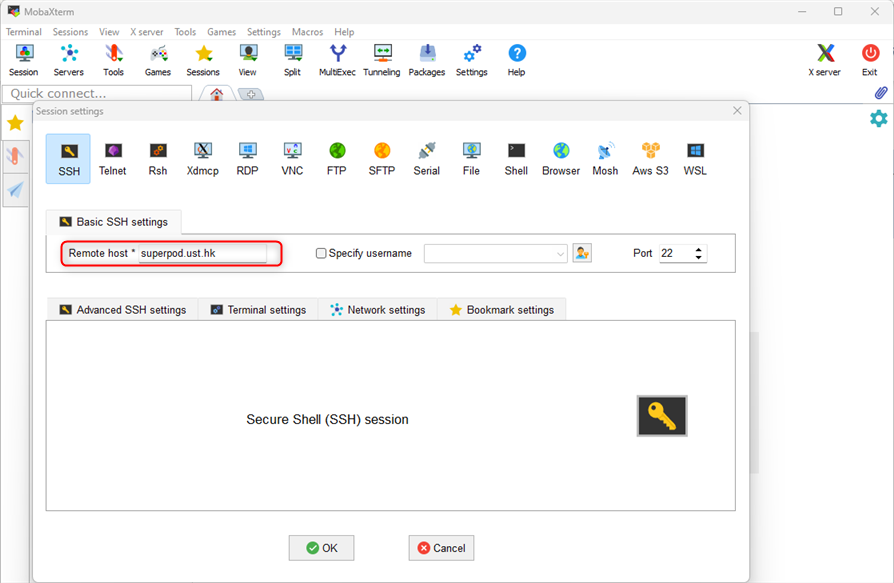Click the View toolbar icon
This screenshot has width=894, height=583.
tap(247, 60)
